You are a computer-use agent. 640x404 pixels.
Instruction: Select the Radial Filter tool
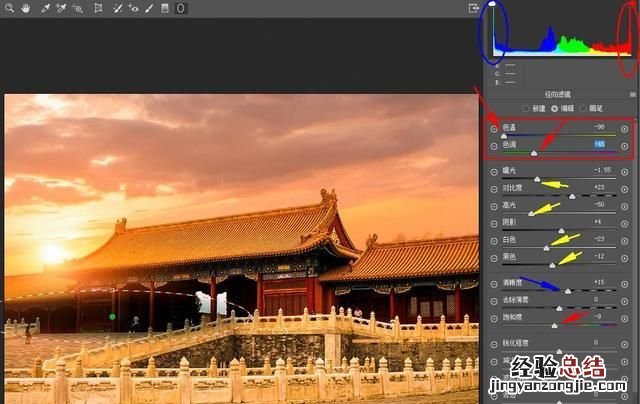pos(181,8)
